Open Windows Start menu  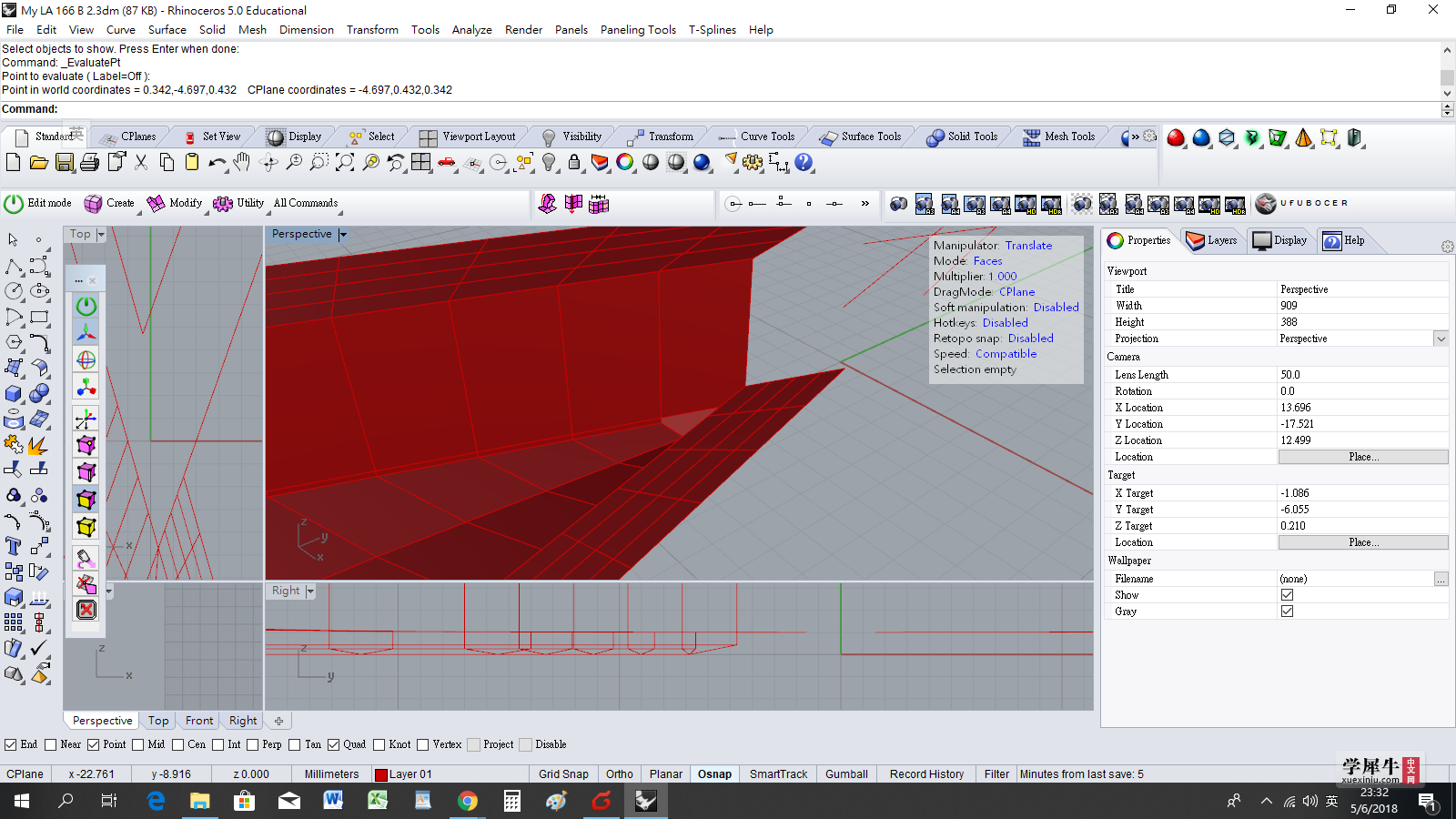coord(22,801)
